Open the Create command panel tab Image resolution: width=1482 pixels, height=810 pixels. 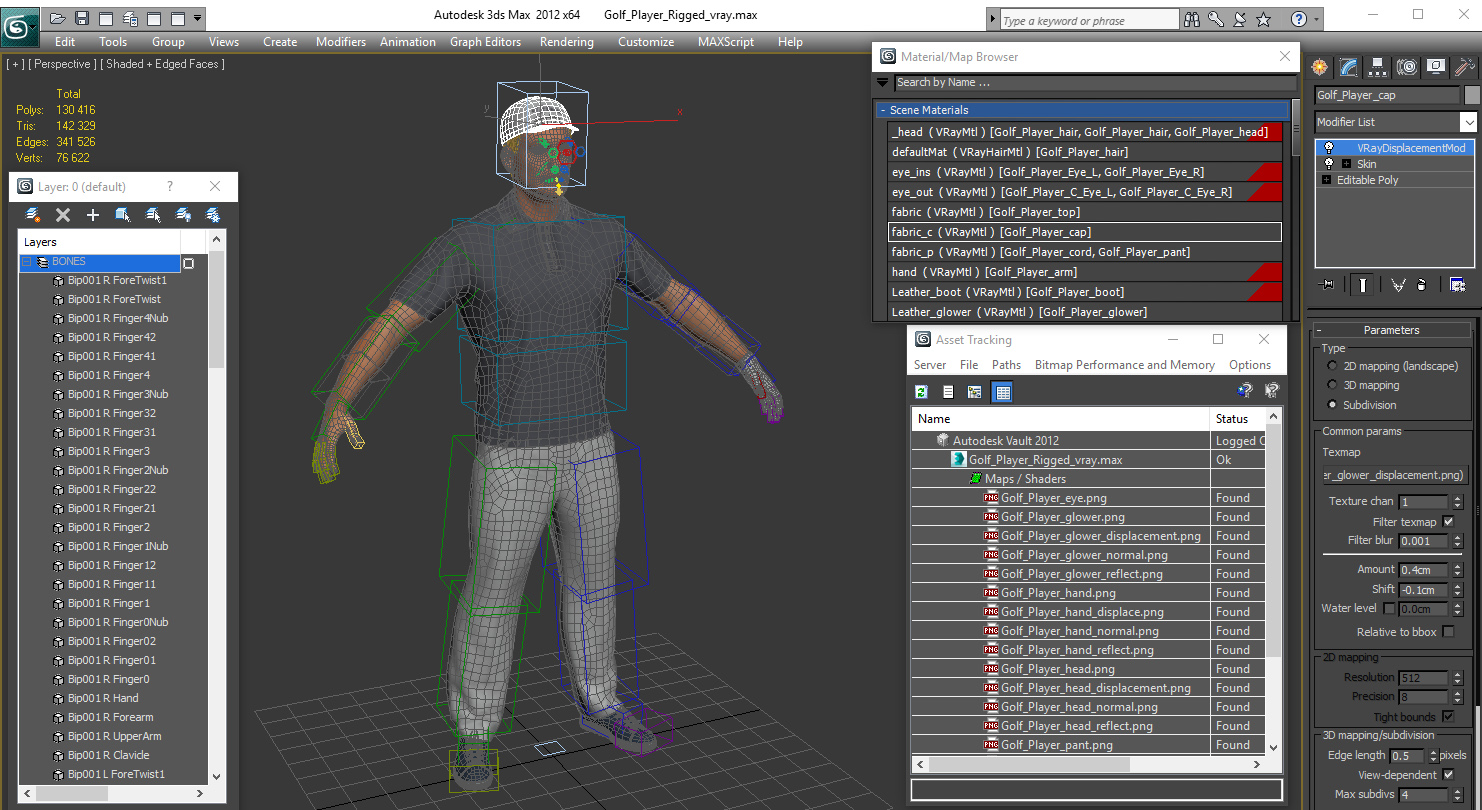point(1320,67)
